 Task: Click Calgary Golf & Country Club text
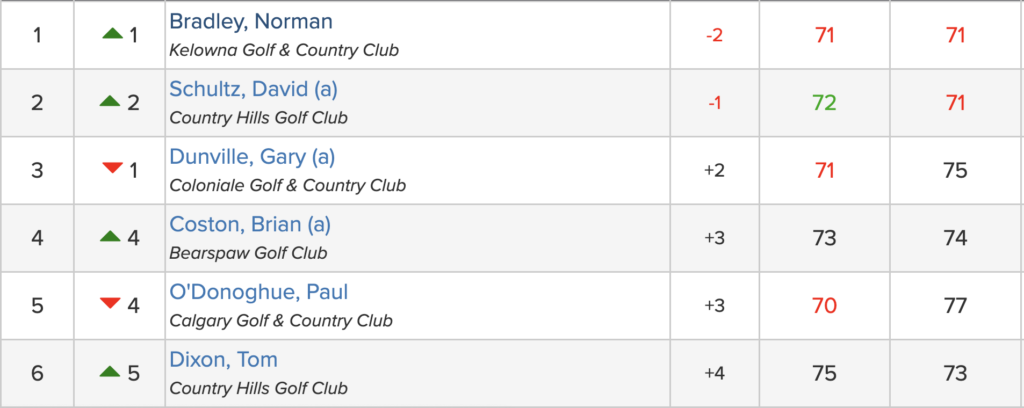(281, 321)
